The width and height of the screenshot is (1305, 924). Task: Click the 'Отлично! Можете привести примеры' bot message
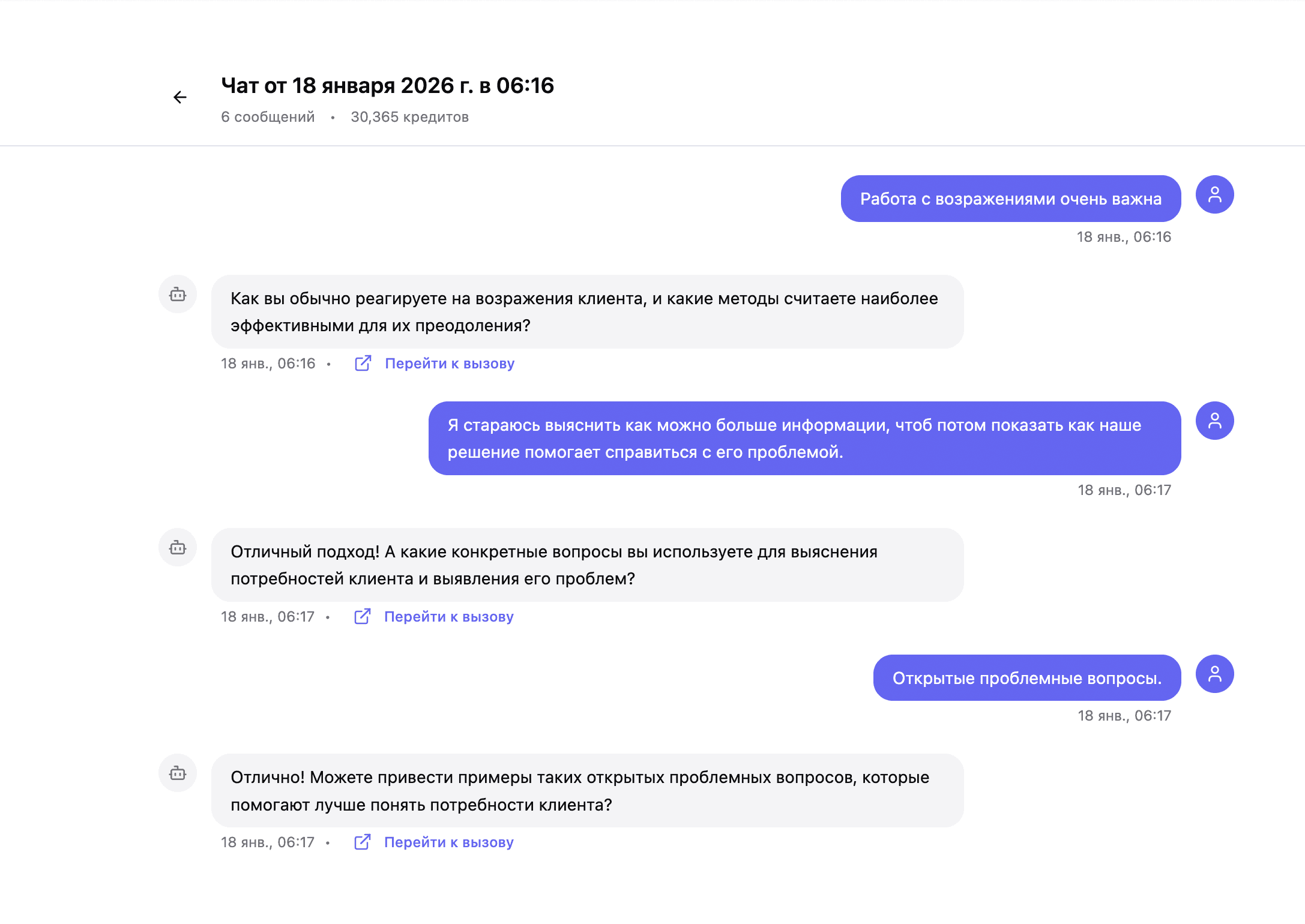click(586, 791)
